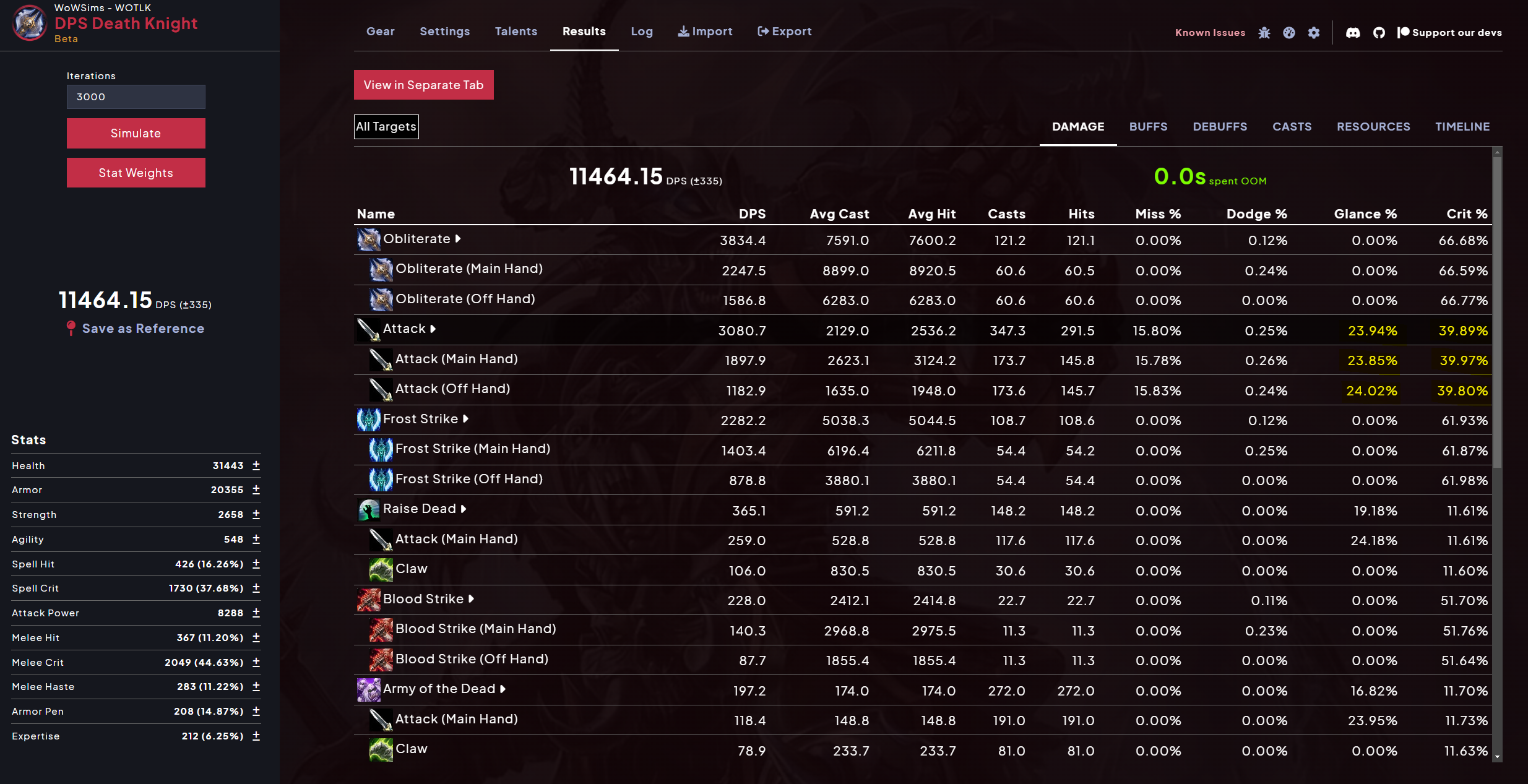The height and width of the screenshot is (784, 1528).
Task: Click the DPS Death Knight logo icon
Action: coord(29,25)
